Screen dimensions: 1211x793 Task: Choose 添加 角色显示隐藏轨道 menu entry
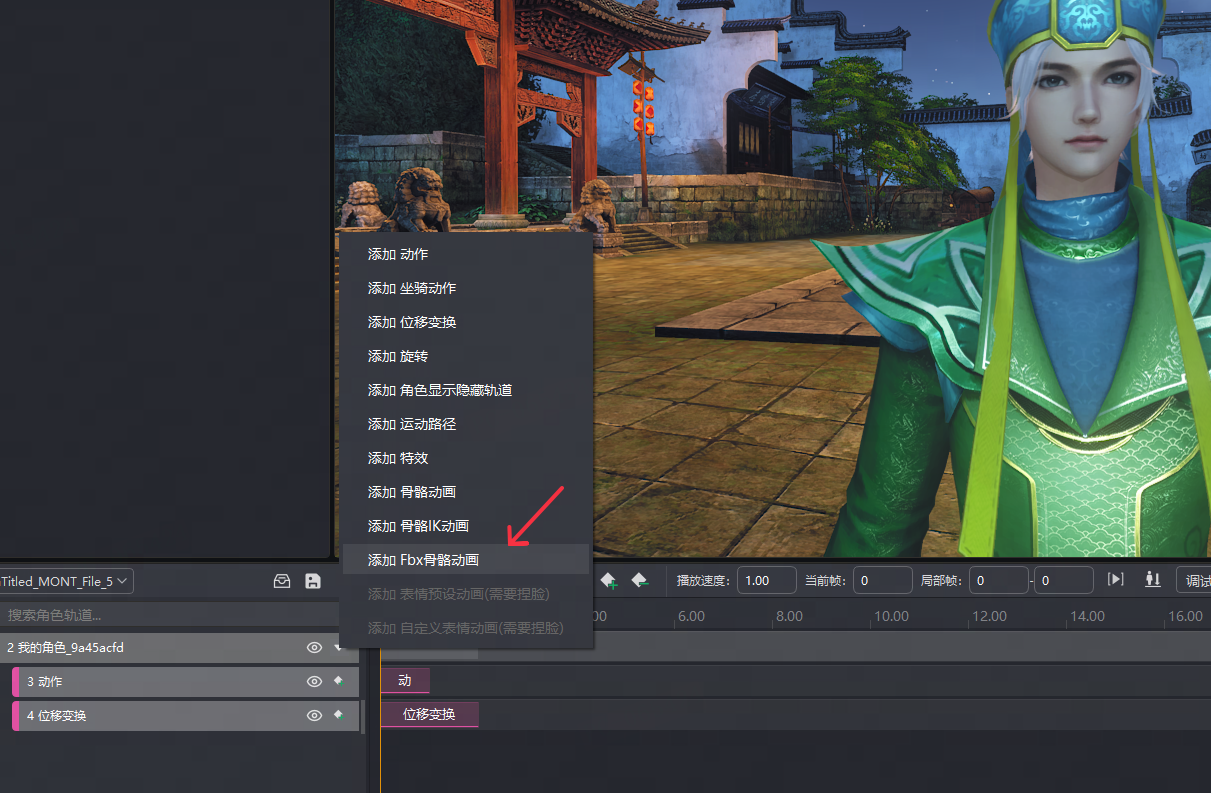(x=466, y=390)
